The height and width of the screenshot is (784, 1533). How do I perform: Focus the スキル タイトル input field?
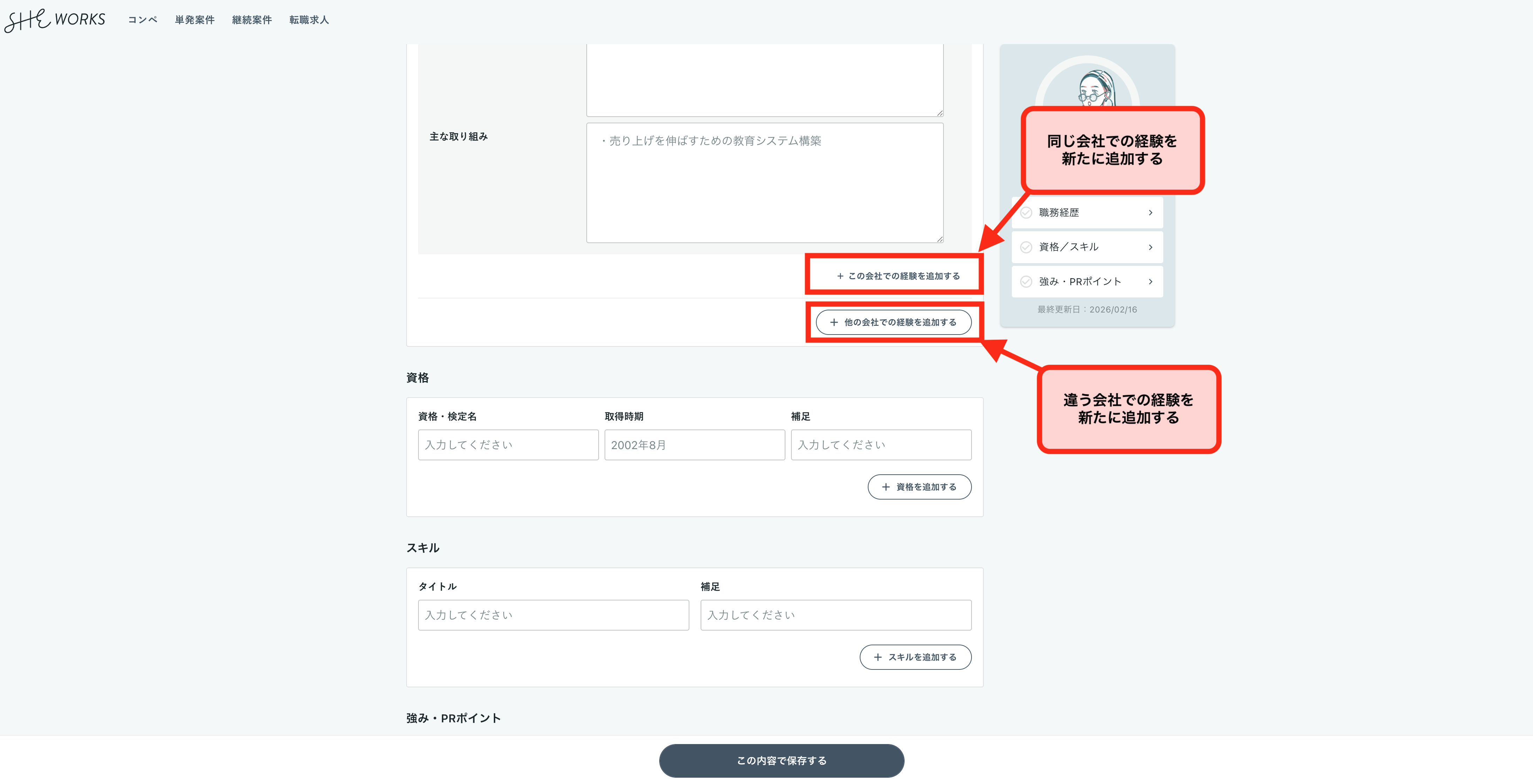point(553,615)
